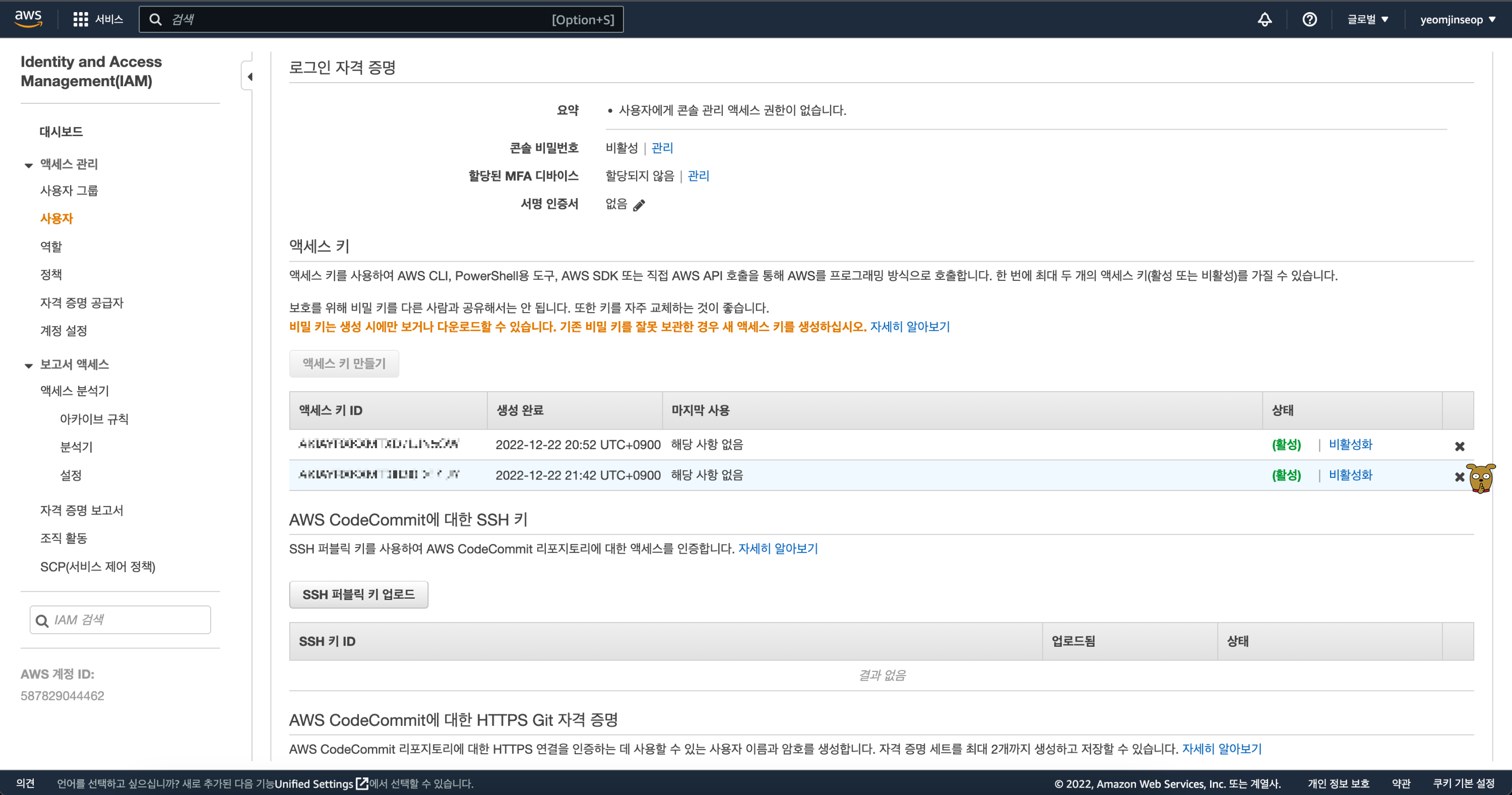Select 사용자 in the sidebar

coord(56,218)
